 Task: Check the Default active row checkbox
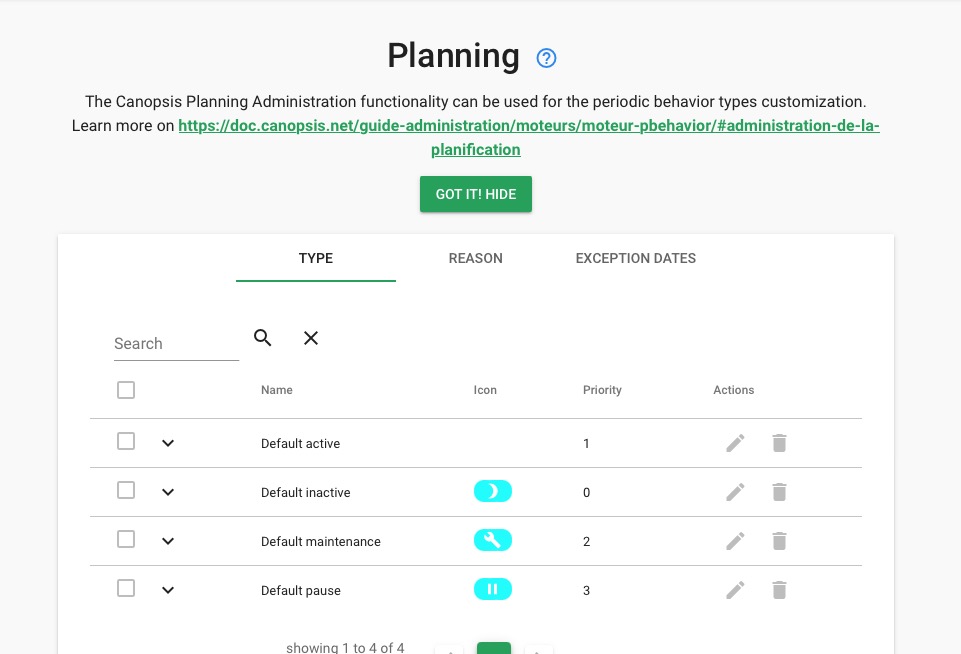pos(125,441)
